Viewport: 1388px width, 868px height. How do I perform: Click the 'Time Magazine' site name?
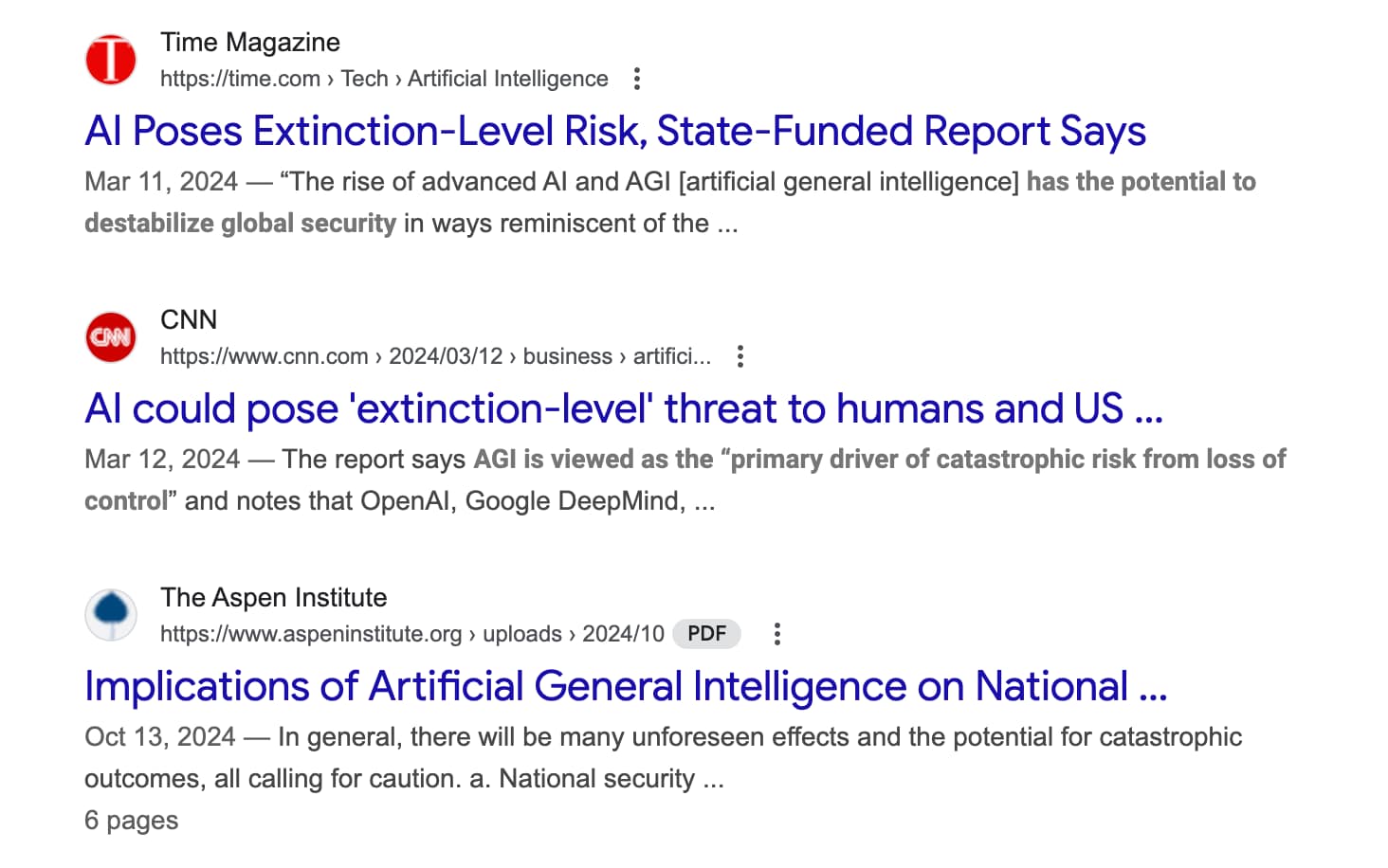pos(249,43)
